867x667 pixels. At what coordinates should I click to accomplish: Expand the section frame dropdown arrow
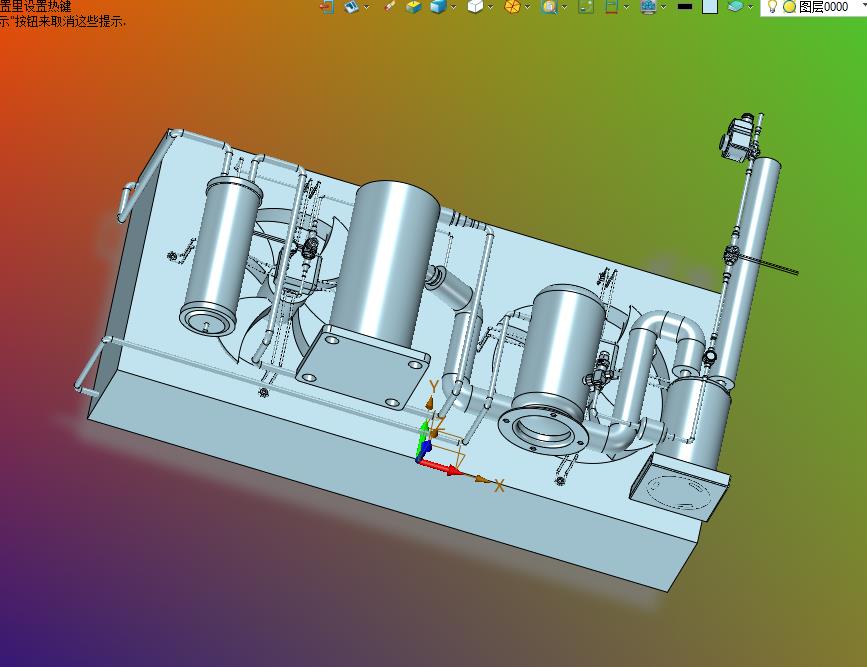tap(626, 7)
